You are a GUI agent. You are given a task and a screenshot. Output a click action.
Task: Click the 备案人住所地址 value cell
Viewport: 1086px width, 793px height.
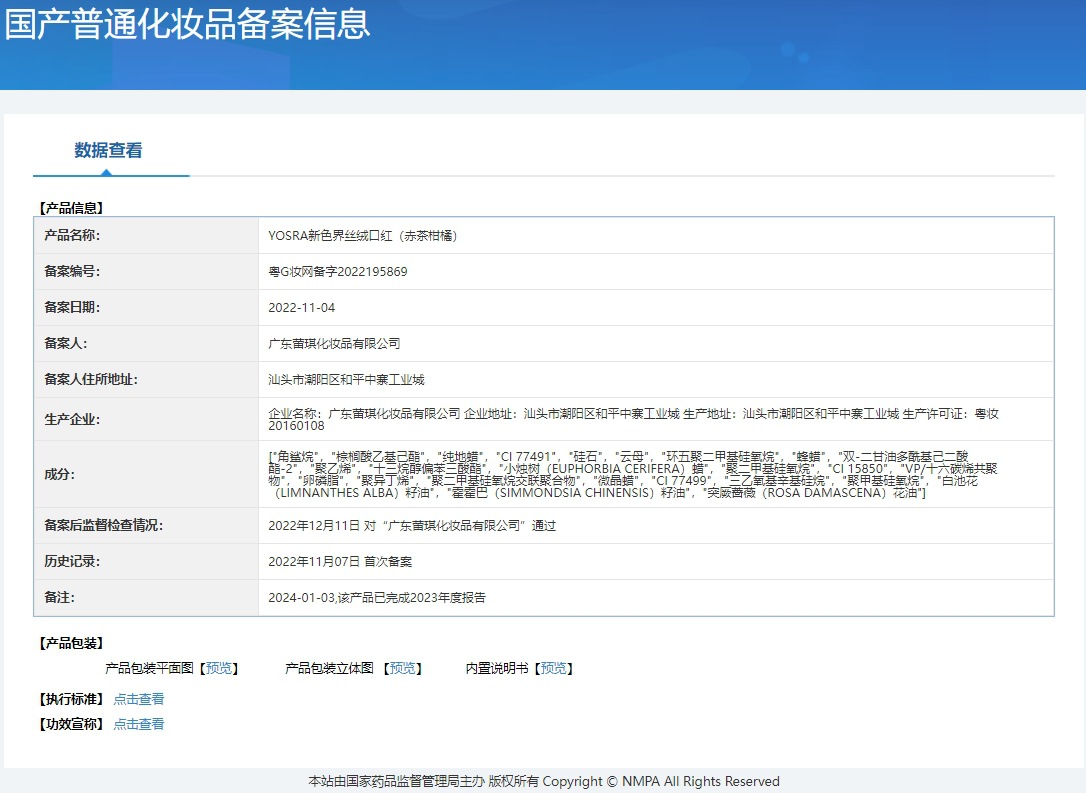coord(656,380)
